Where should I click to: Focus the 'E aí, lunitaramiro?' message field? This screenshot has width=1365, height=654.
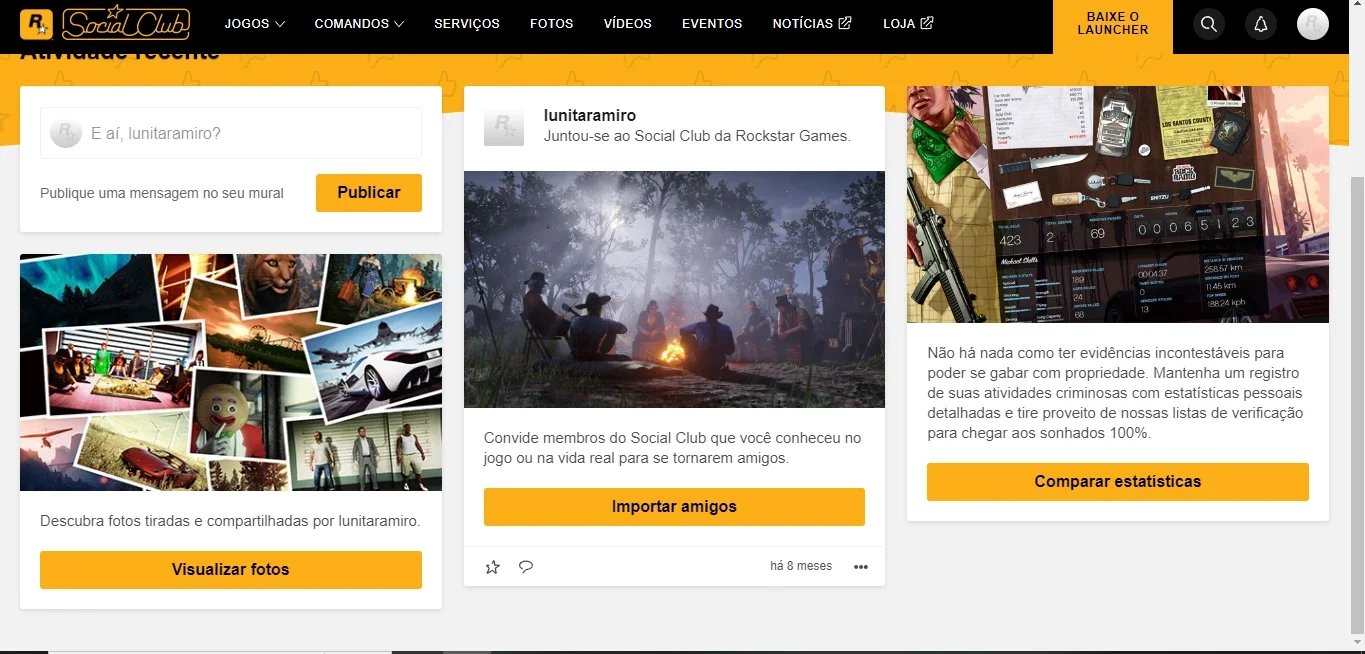coord(231,132)
